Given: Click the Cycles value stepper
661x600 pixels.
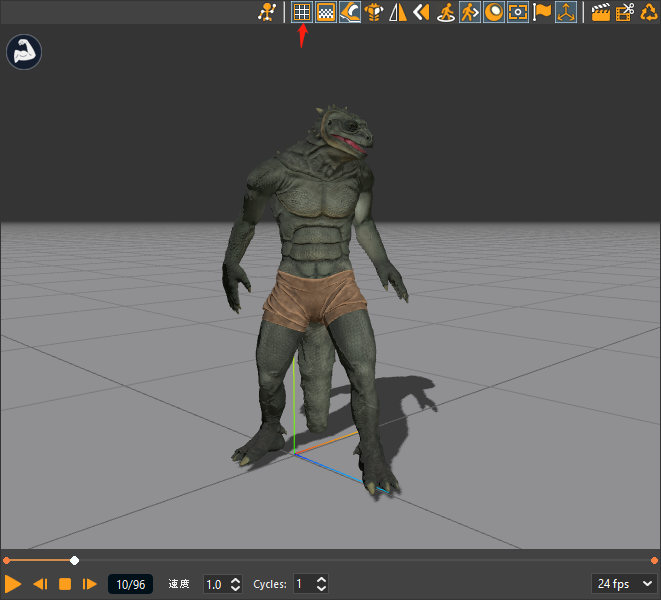Looking at the screenshot, I should (x=320, y=583).
